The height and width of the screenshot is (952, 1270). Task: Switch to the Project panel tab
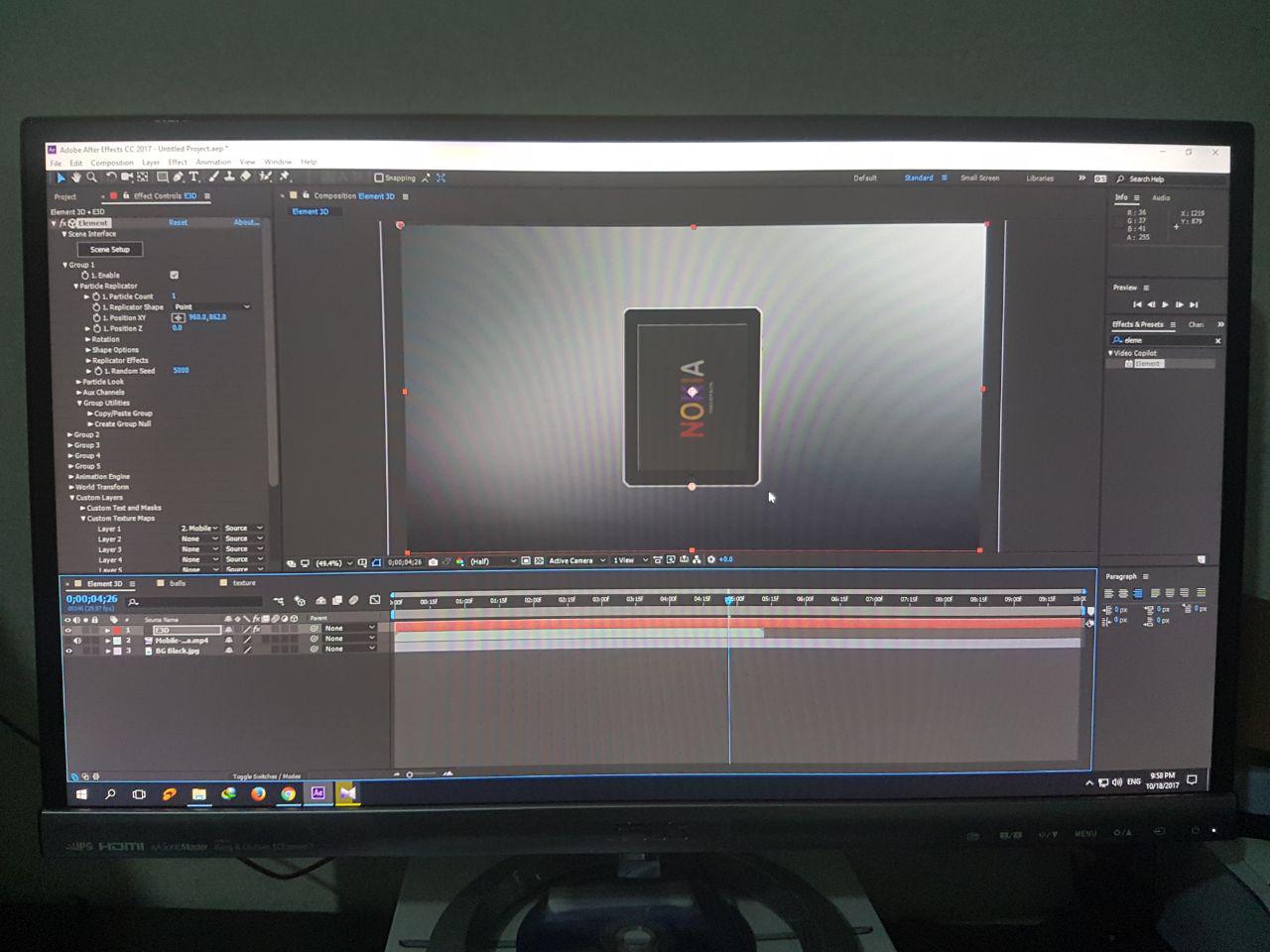click(x=65, y=196)
